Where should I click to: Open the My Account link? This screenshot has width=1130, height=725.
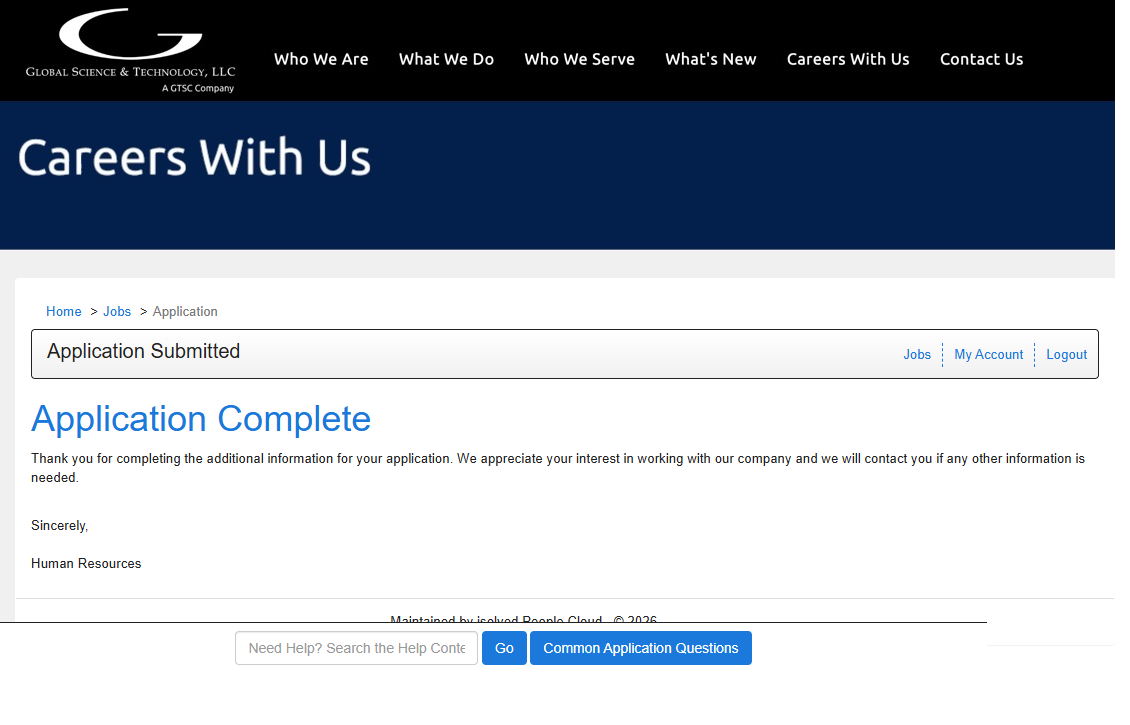pyautogui.click(x=988, y=354)
